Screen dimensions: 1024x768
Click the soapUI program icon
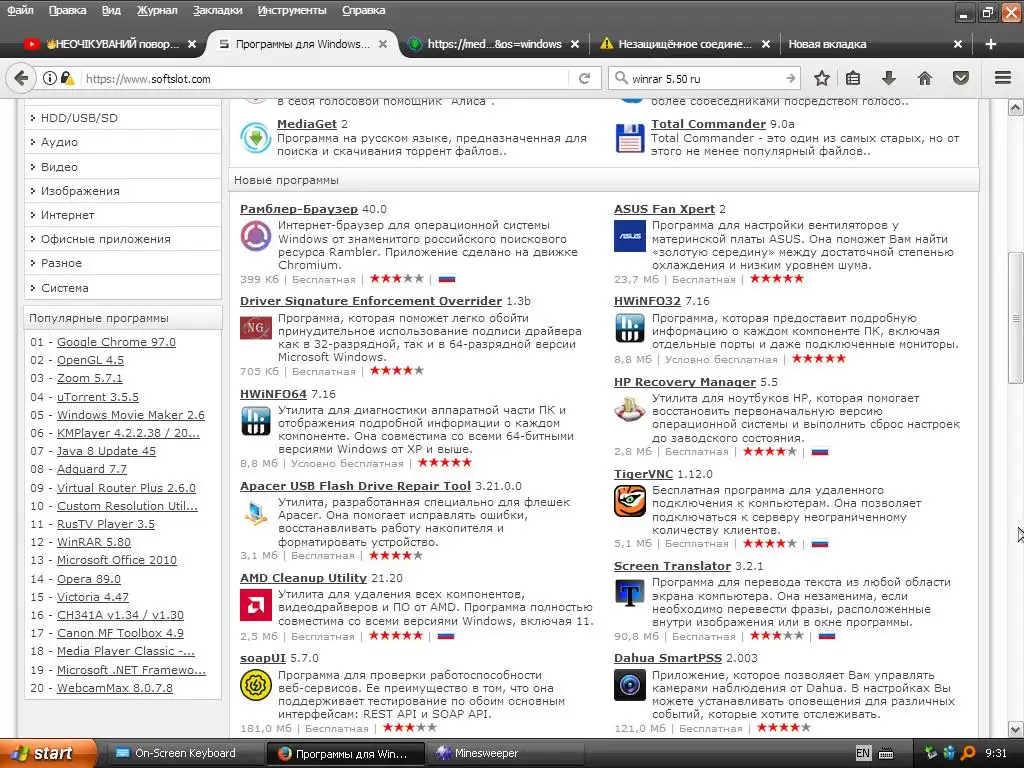coord(255,686)
